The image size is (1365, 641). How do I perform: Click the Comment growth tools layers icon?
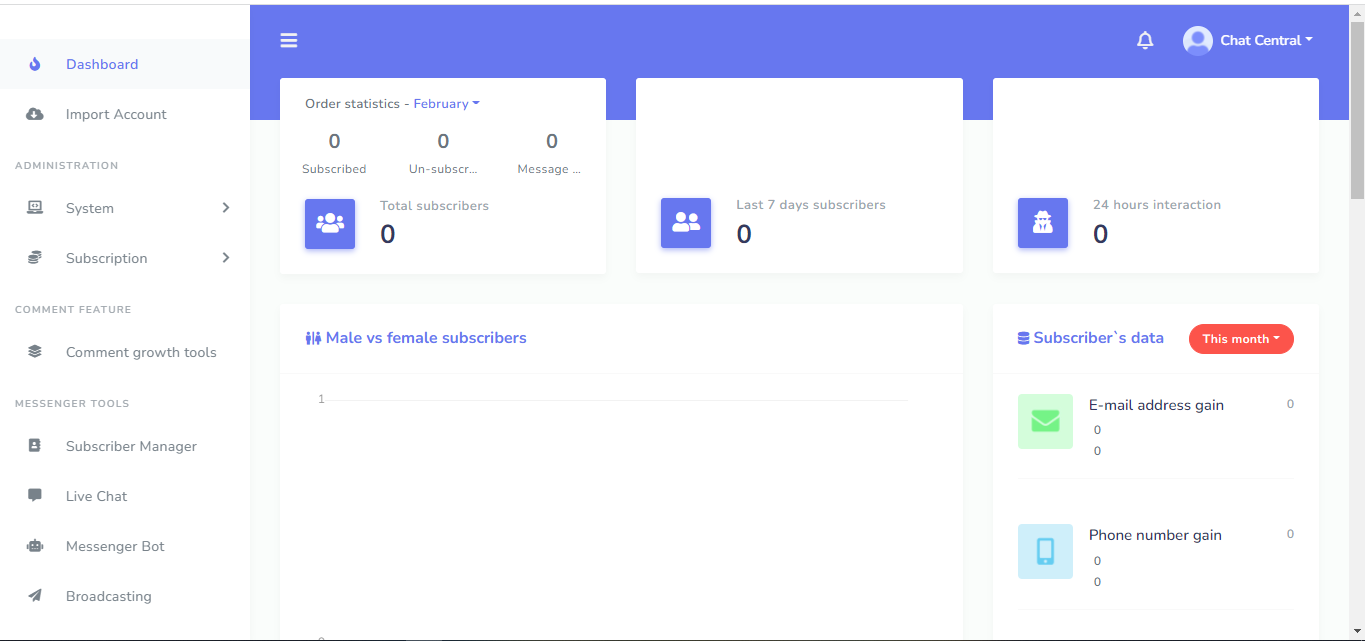tap(35, 351)
